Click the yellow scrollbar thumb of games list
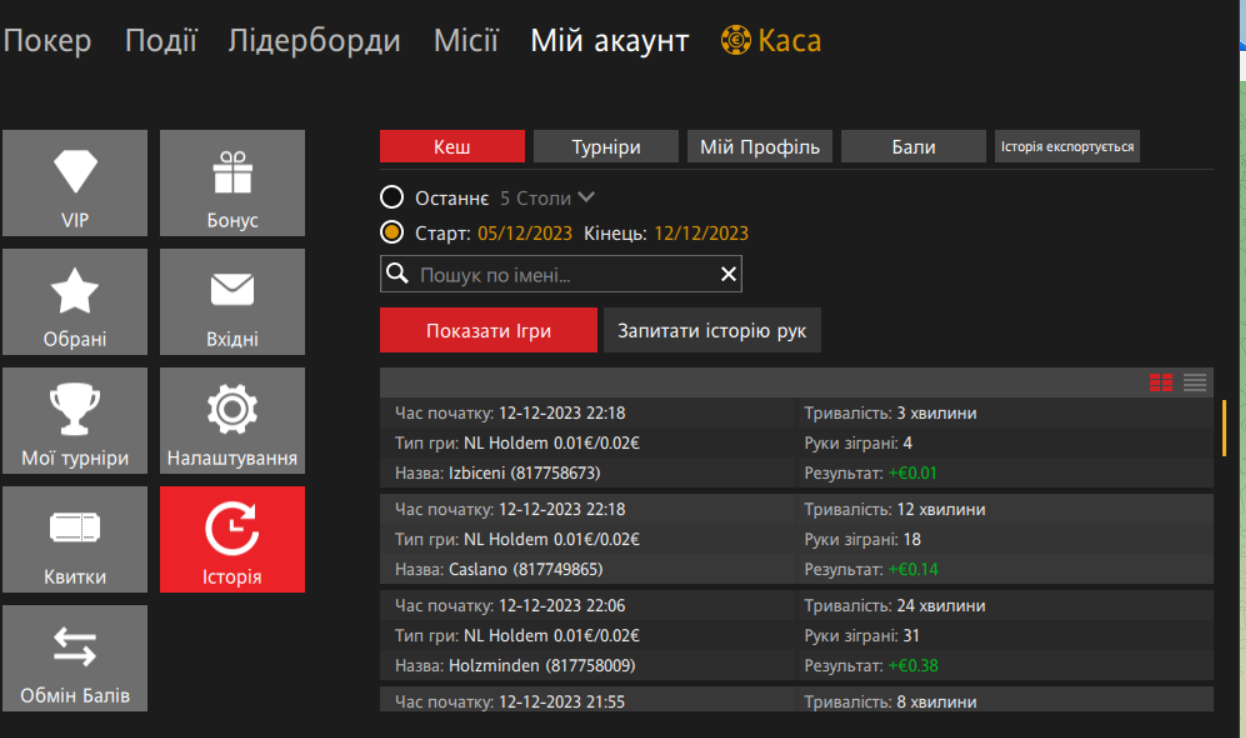The width and height of the screenshot is (1246, 738). point(1224,428)
